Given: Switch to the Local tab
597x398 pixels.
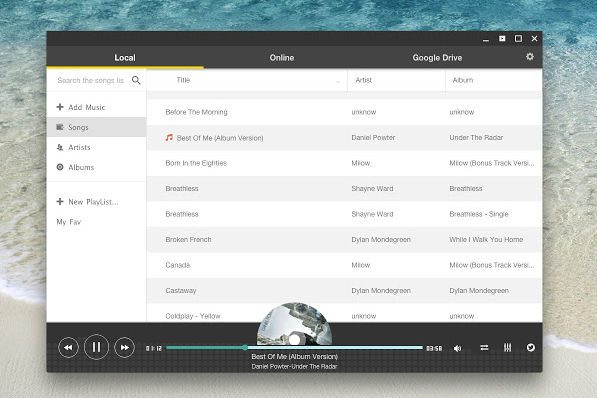Looking at the screenshot, I should pyautogui.click(x=125, y=58).
